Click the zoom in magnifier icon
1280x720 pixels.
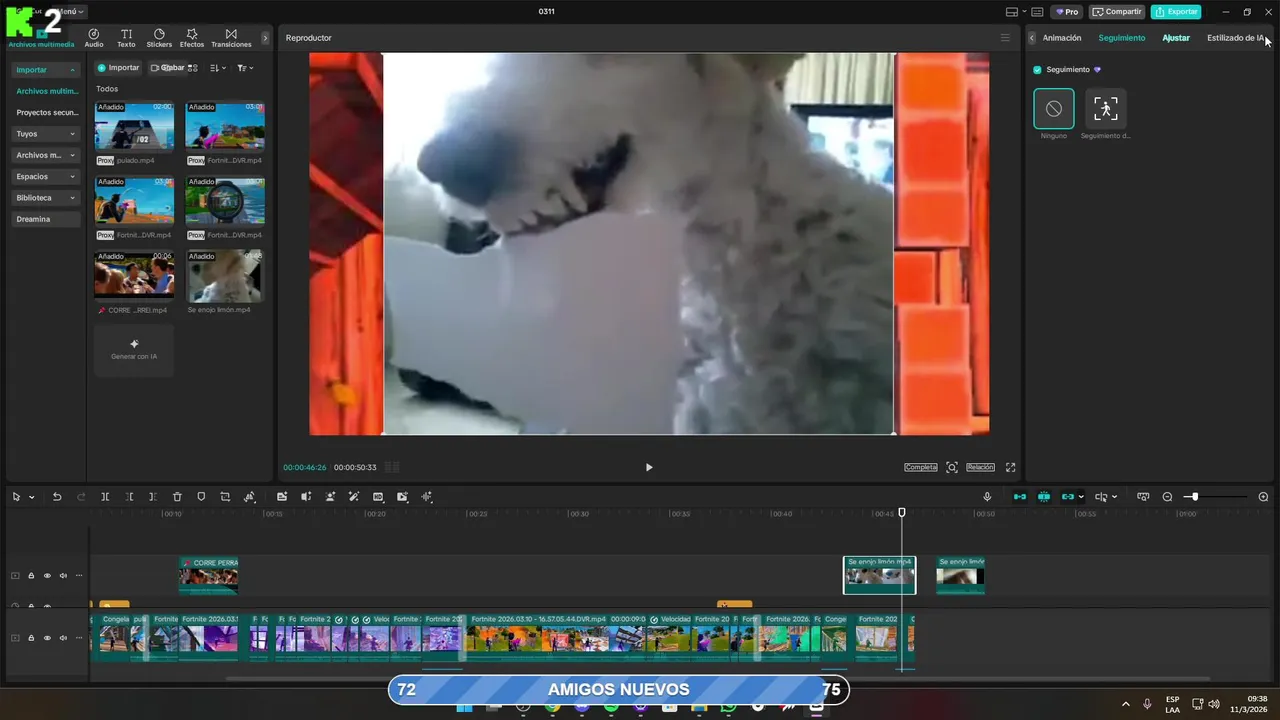pyautogui.click(x=1263, y=497)
